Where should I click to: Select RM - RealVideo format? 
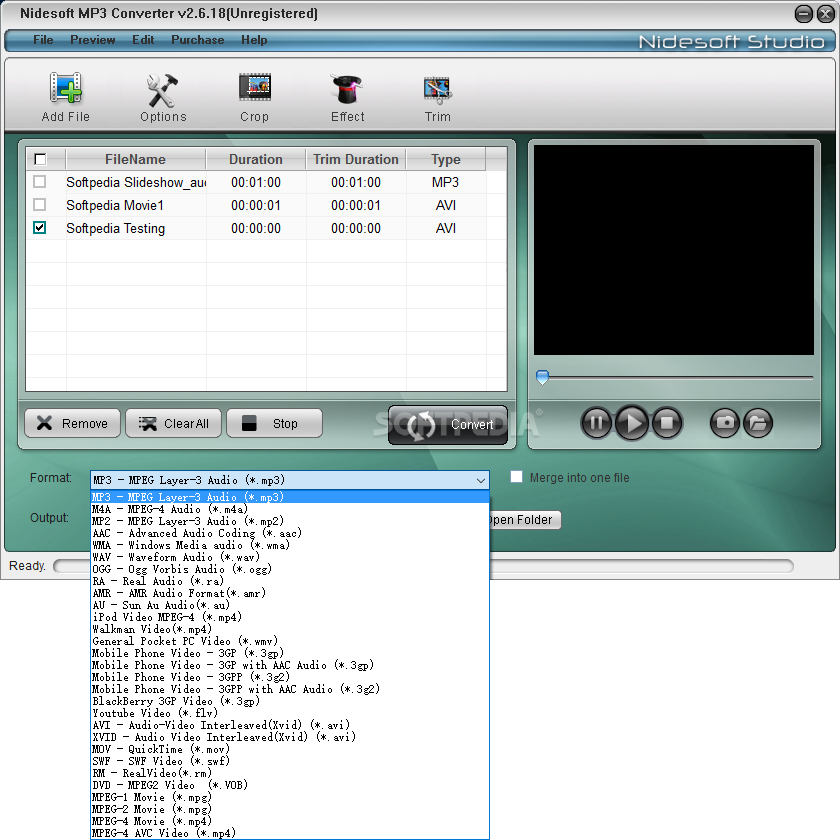pos(290,773)
